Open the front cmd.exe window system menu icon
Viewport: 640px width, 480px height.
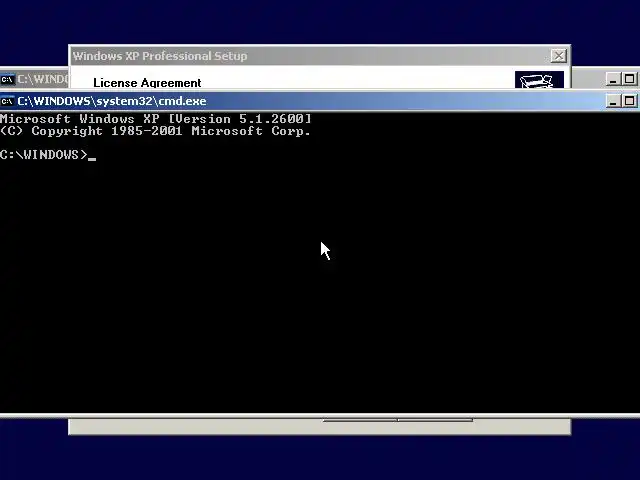click(x=7, y=101)
